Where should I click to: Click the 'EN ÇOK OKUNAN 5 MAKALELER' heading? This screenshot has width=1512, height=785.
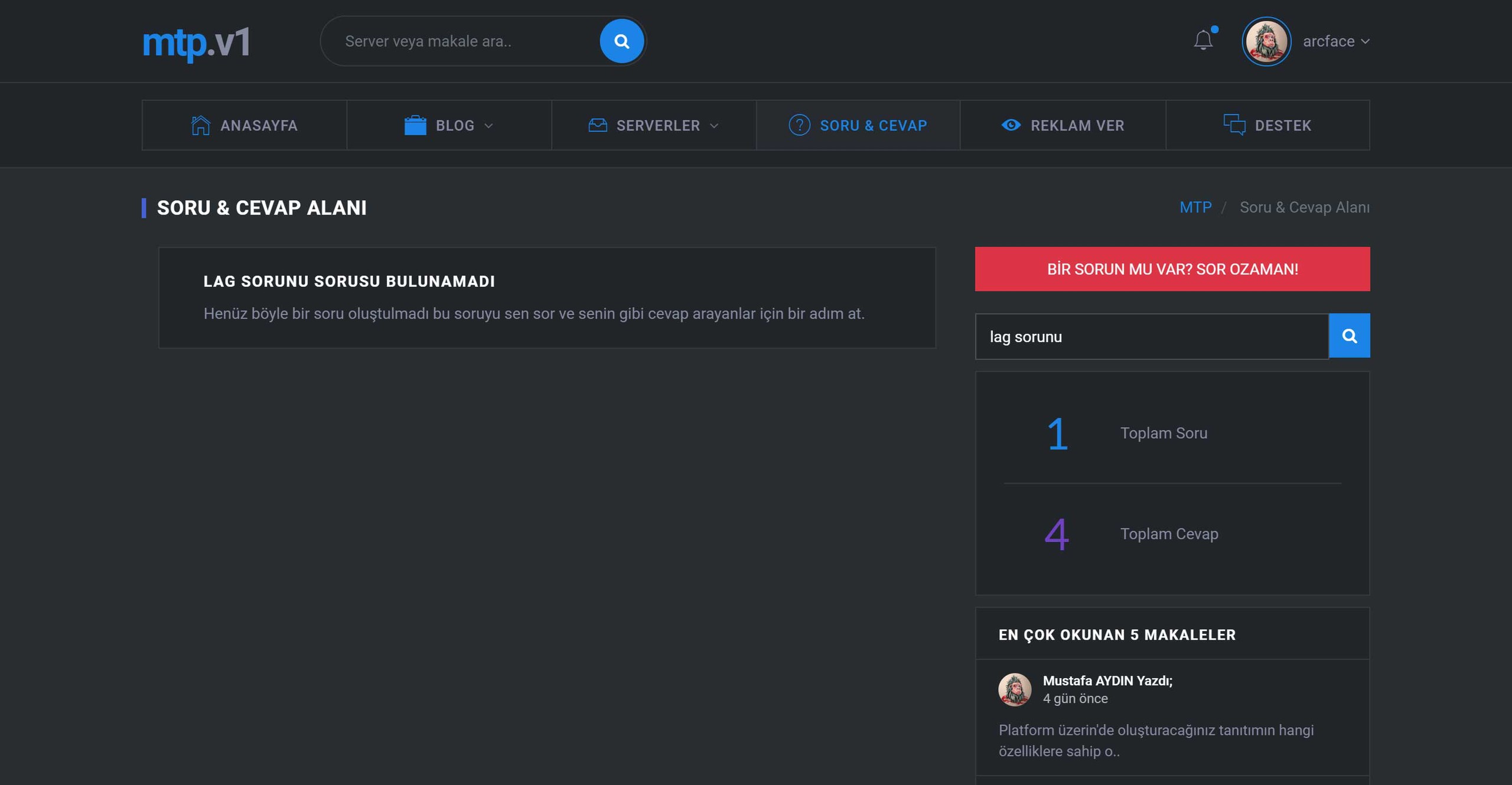pos(1117,635)
